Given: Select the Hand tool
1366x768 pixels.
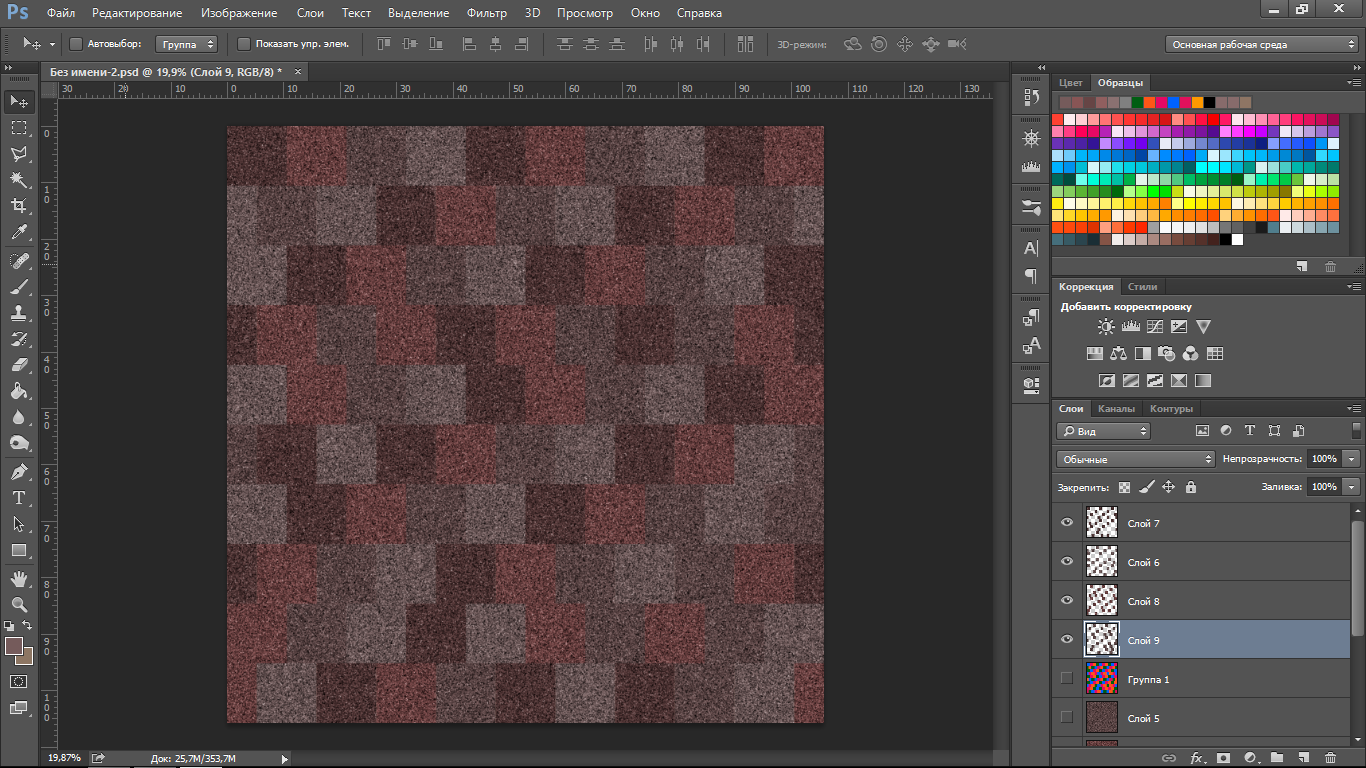Looking at the screenshot, I should [18, 579].
